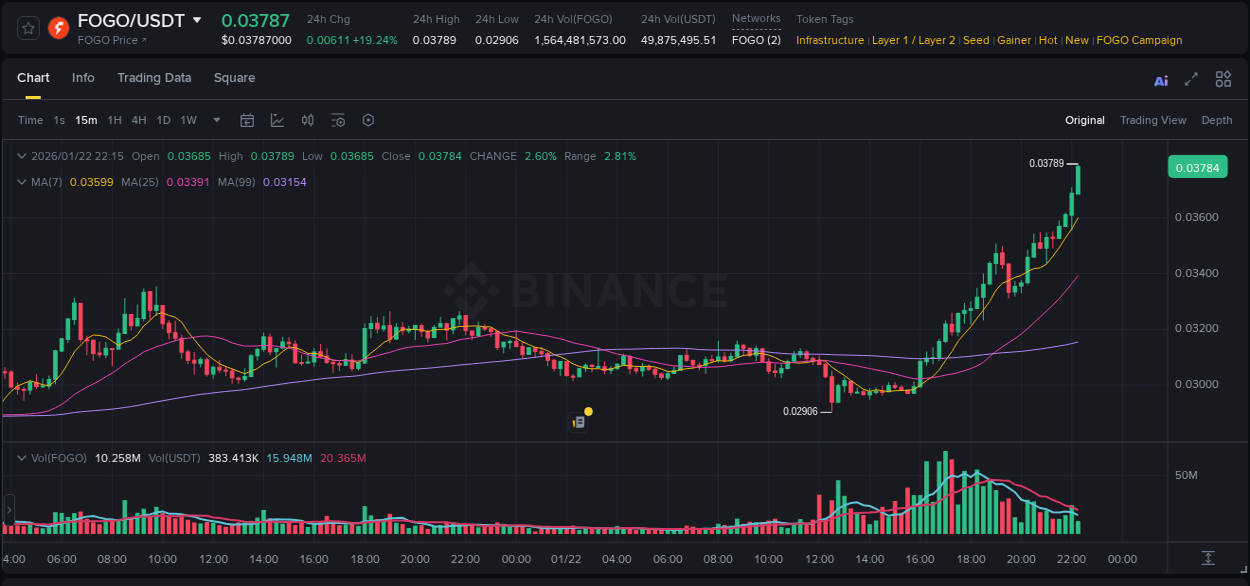Open the candlestick display options
This screenshot has height=586, width=1250.
tap(308, 120)
